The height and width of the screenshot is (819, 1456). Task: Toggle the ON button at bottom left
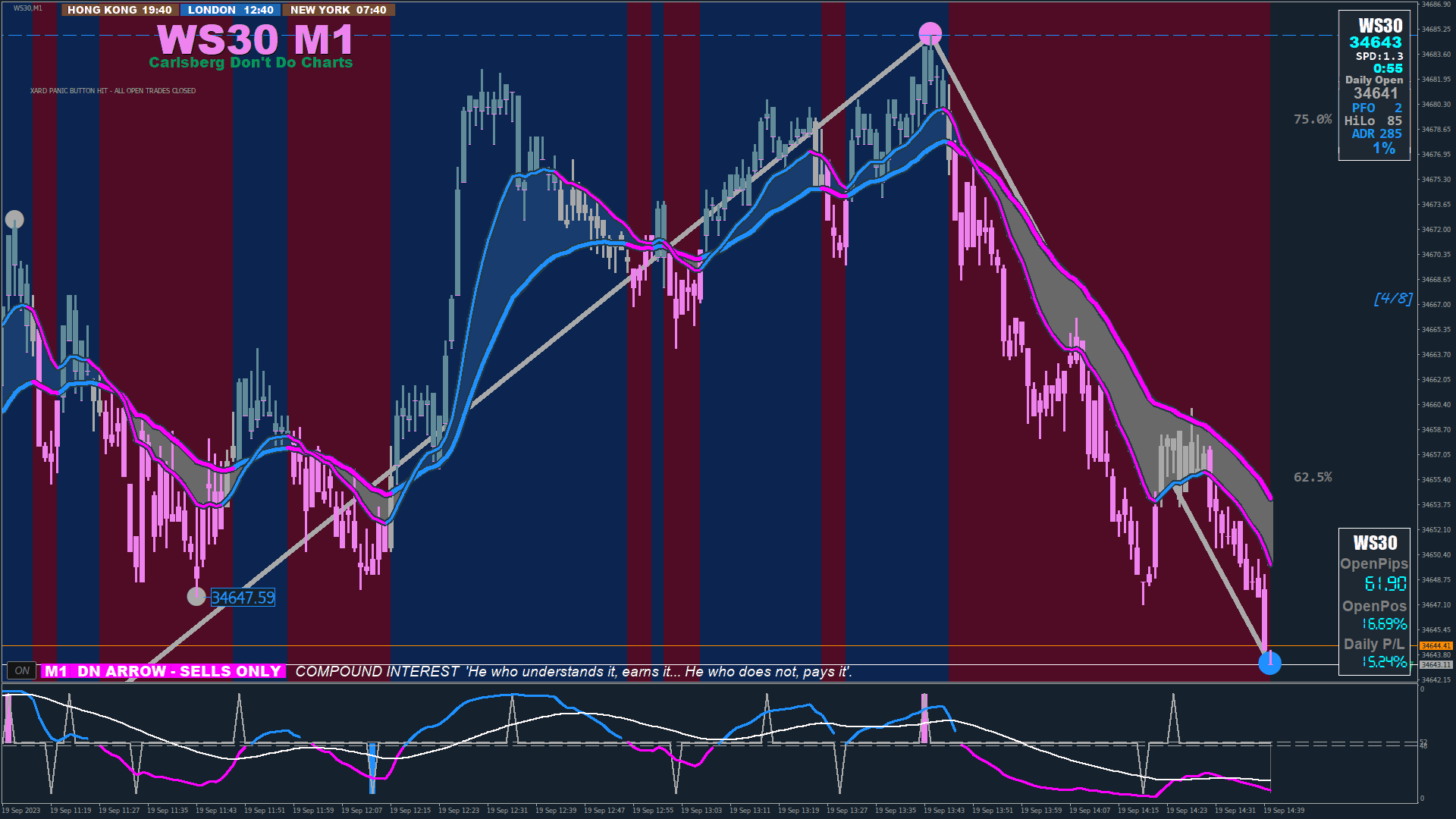[x=22, y=670]
